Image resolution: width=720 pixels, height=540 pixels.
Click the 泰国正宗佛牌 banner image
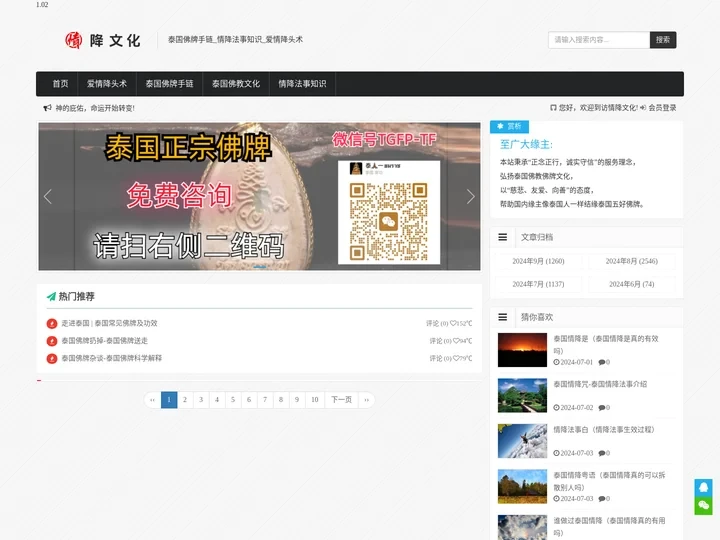coord(259,197)
